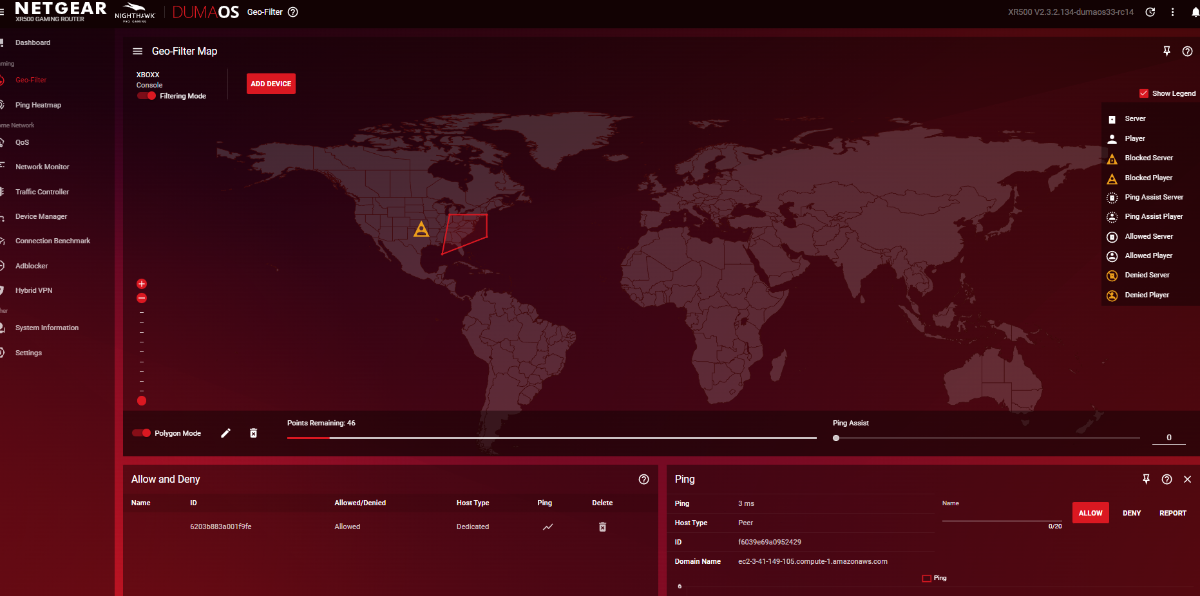The width and height of the screenshot is (1200, 596).
Task: Delete the allowed entry 6203b883a001f9fe
Action: coord(602,526)
